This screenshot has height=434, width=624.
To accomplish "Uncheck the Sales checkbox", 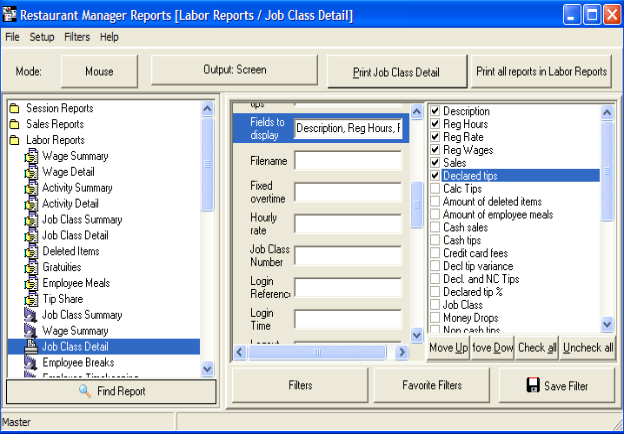I will tap(435, 162).
